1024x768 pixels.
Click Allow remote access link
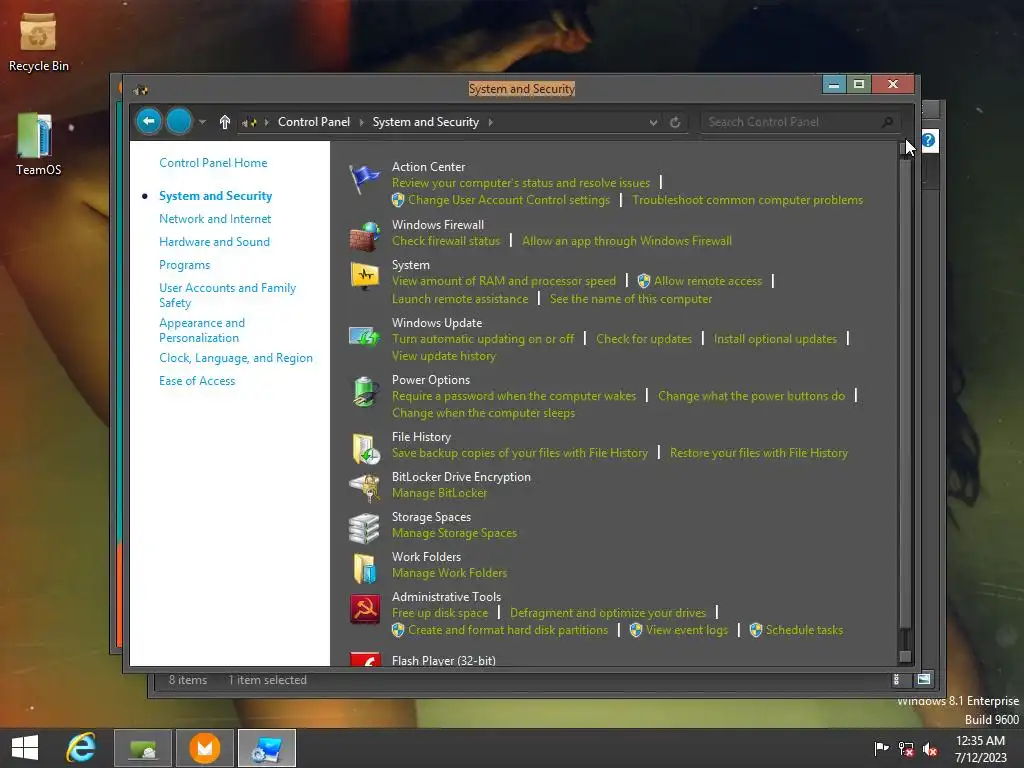pos(708,281)
